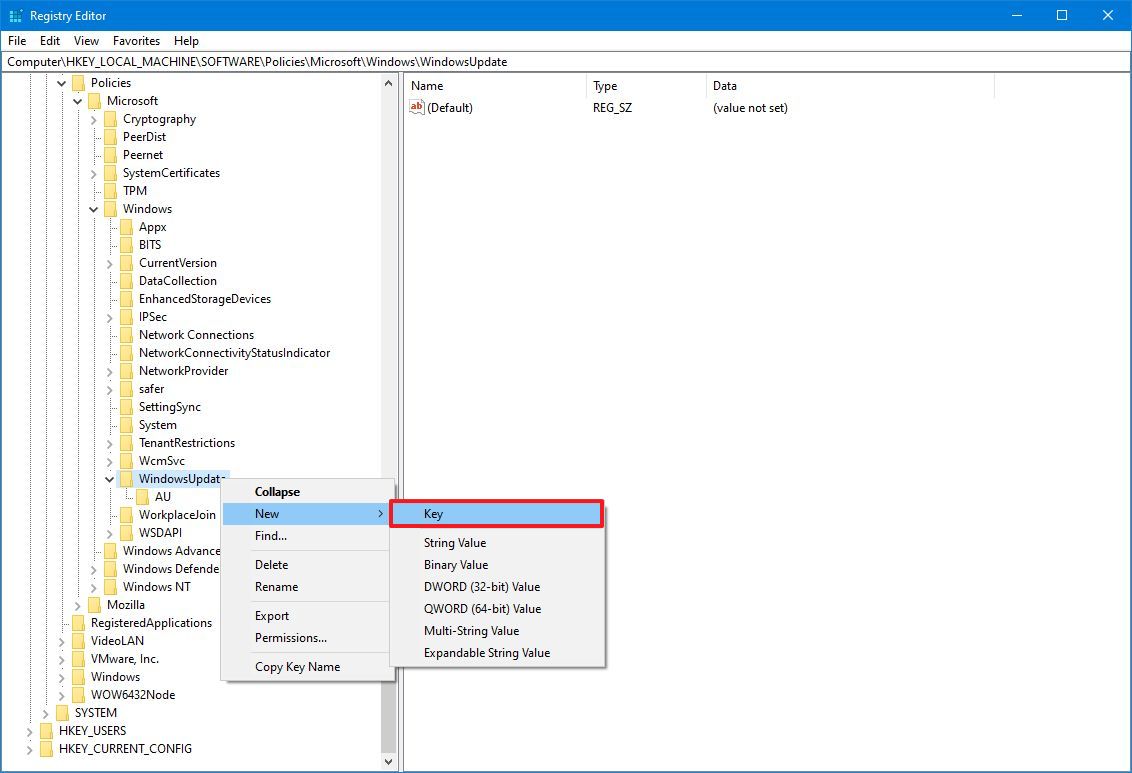Expand the CurrentVersion tree node

109,262
